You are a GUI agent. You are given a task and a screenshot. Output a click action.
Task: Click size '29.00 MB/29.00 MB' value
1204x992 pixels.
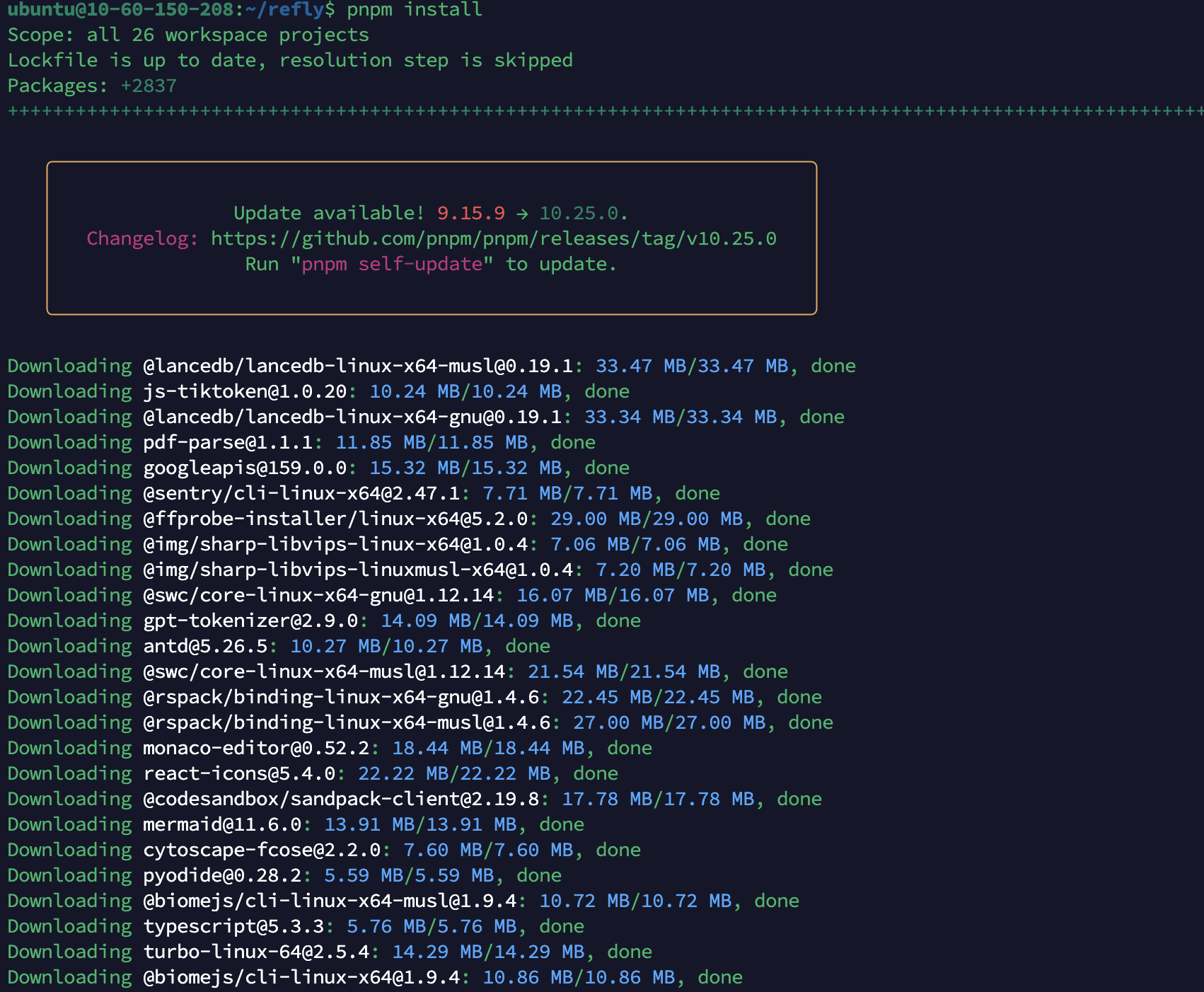[647, 519]
